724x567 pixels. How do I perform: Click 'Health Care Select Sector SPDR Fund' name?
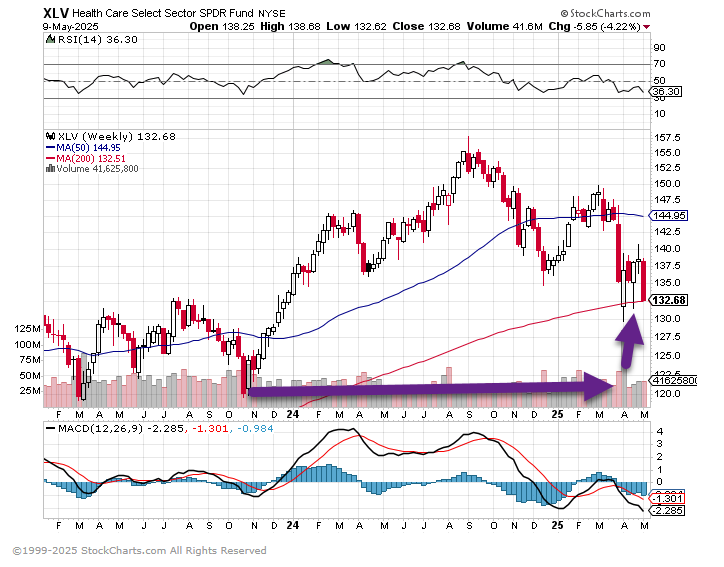163,13
